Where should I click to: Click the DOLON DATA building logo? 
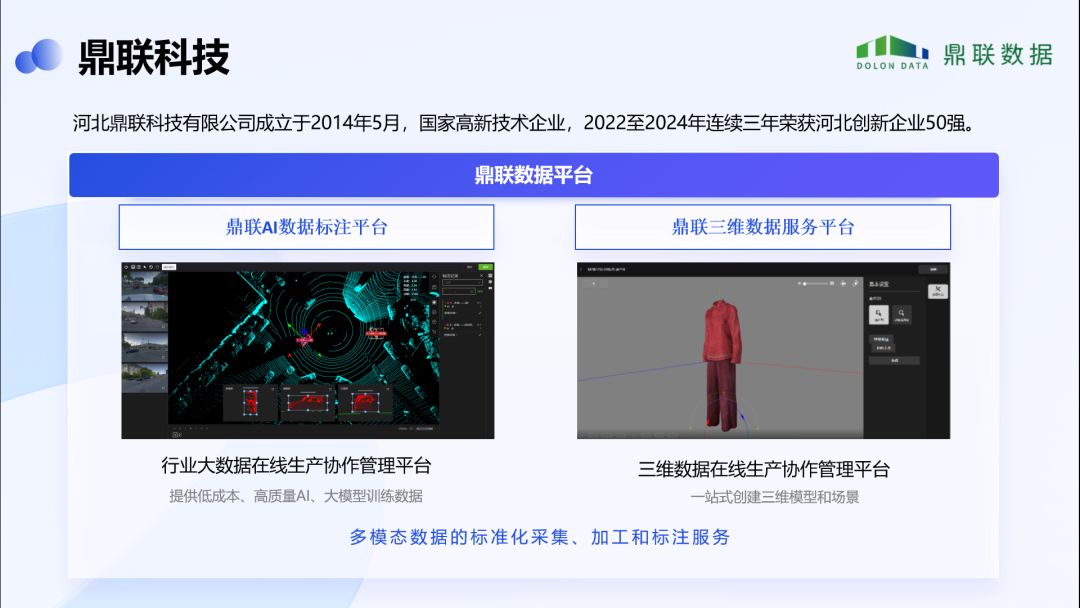pos(892,53)
